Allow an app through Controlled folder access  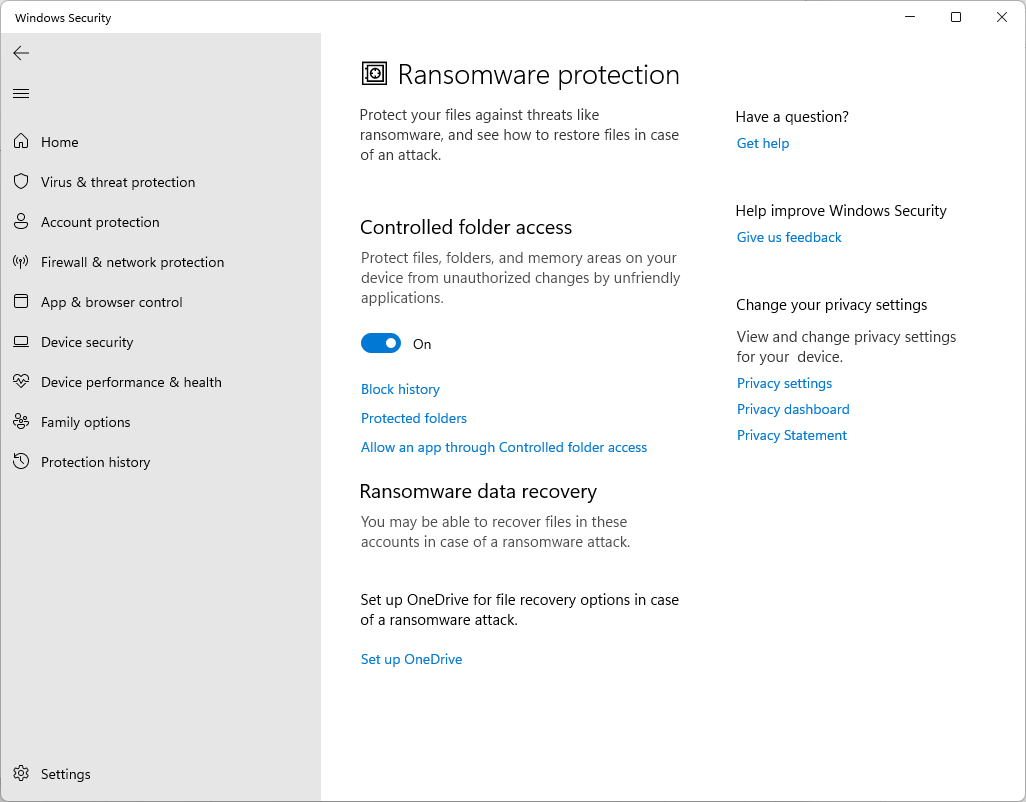504,447
